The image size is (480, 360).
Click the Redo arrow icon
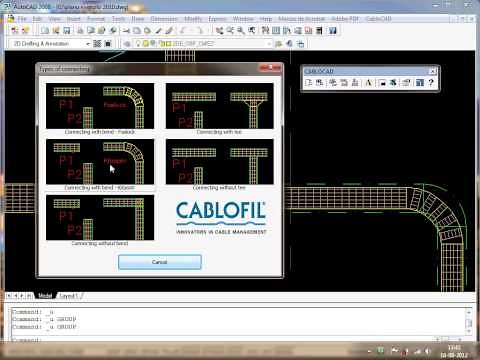click(x=199, y=31)
